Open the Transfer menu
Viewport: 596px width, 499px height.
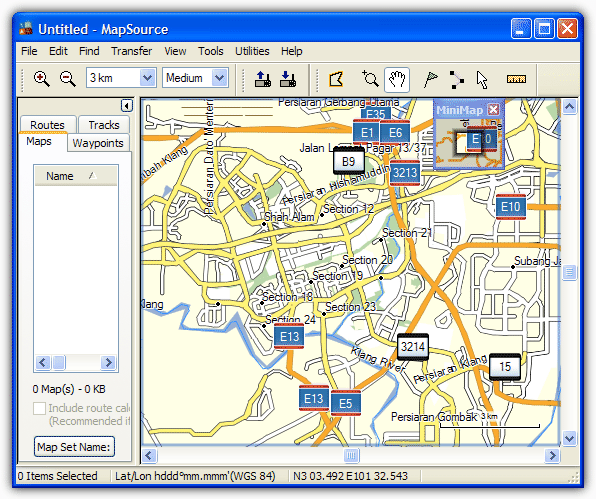(x=132, y=51)
